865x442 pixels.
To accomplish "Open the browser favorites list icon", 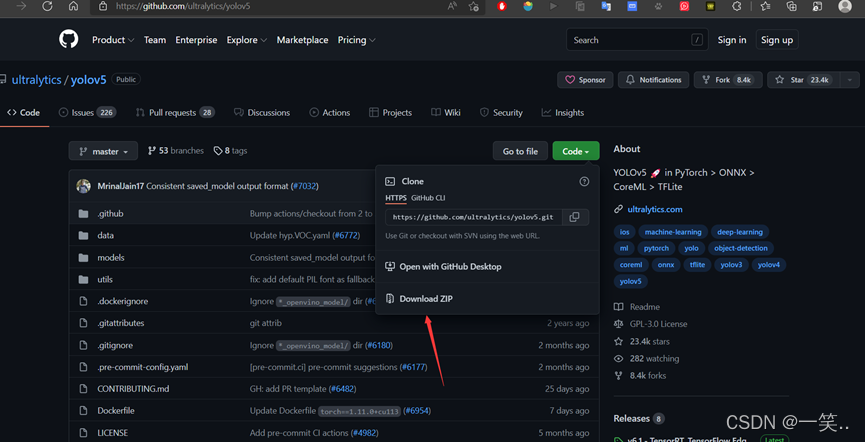I will pos(765,6).
